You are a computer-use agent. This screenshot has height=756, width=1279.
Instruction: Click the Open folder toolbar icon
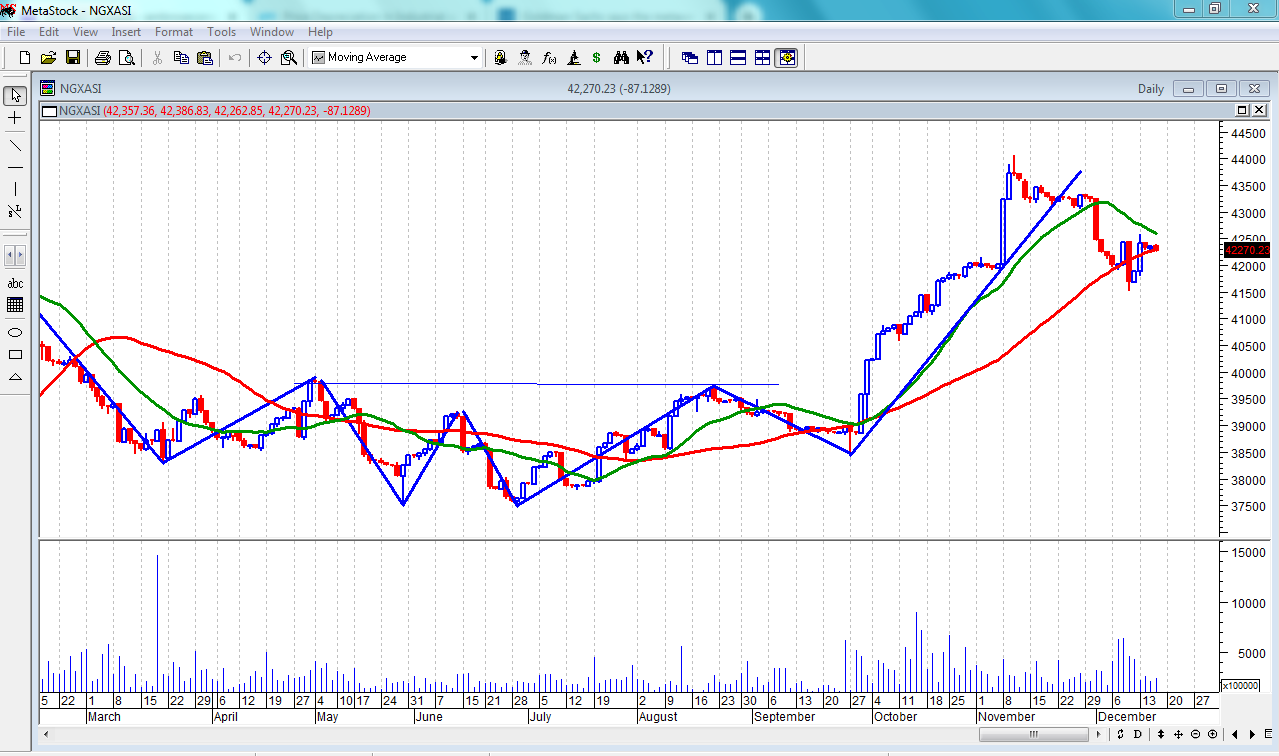pos(48,58)
